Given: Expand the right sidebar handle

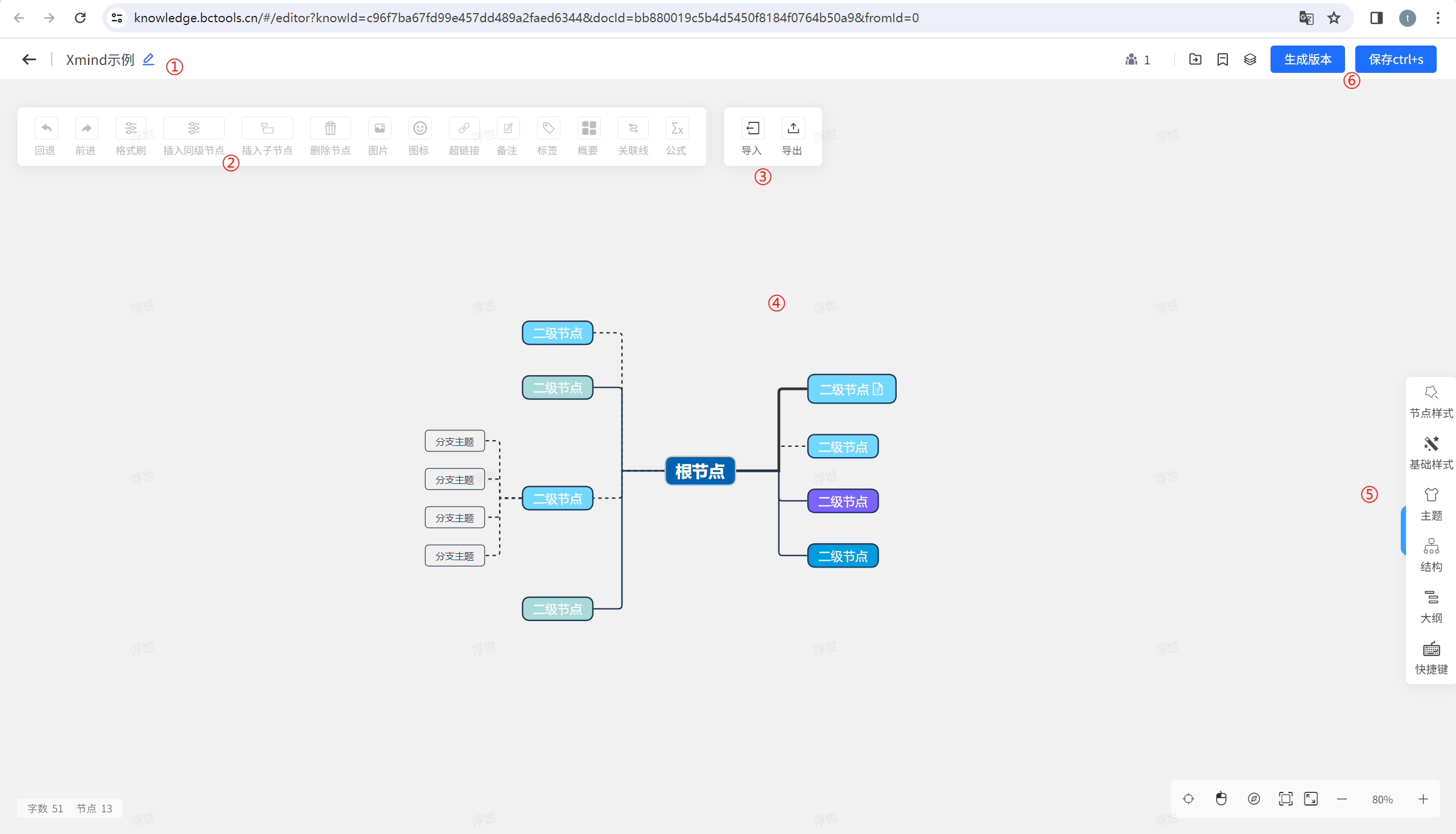Looking at the screenshot, I should 1403,530.
